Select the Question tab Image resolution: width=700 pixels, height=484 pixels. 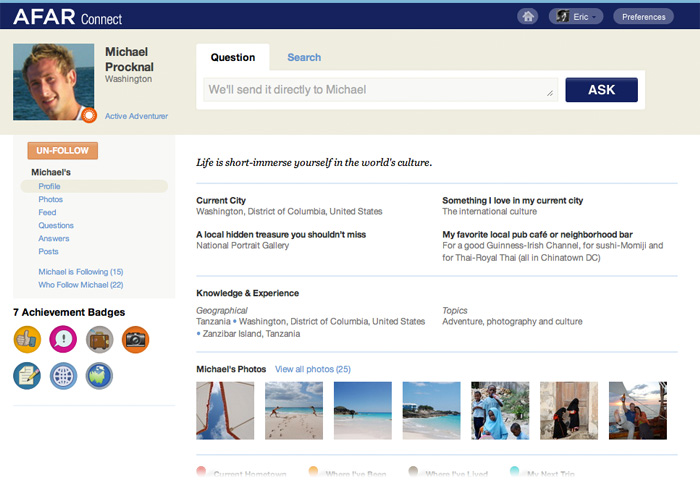click(233, 58)
